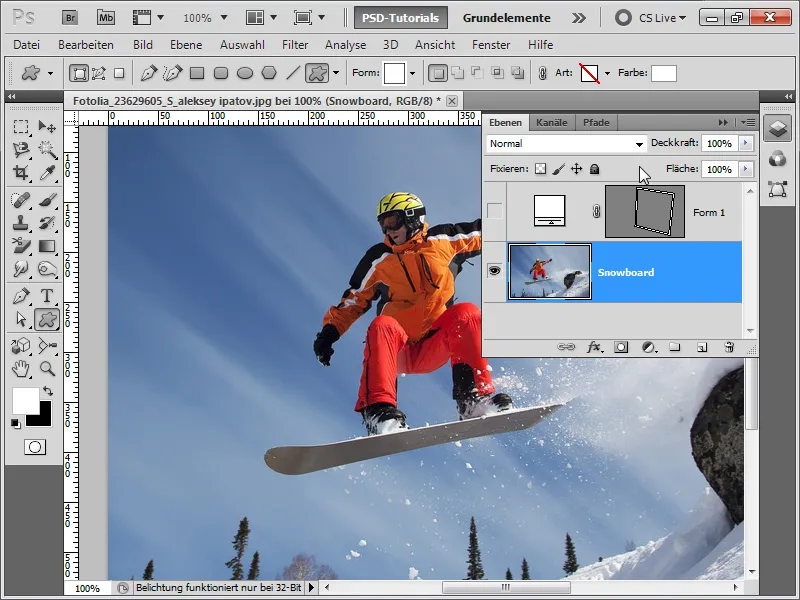Enable Fill Pixels mode in options bar
This screenshot has width=800, height=600.
[119, 73]
